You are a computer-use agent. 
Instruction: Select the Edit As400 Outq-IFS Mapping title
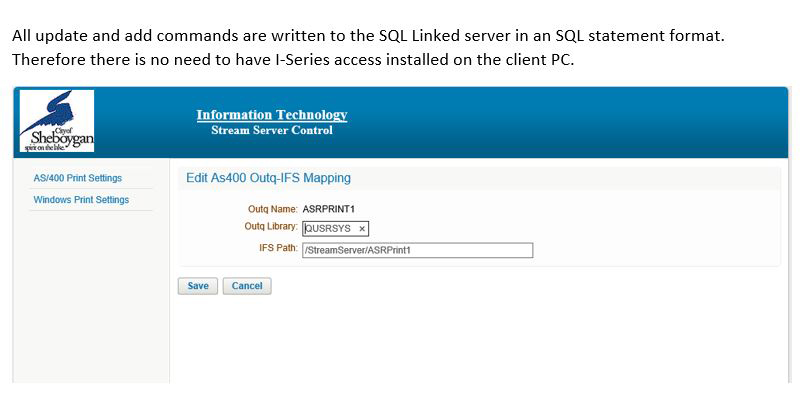(268, 178)
